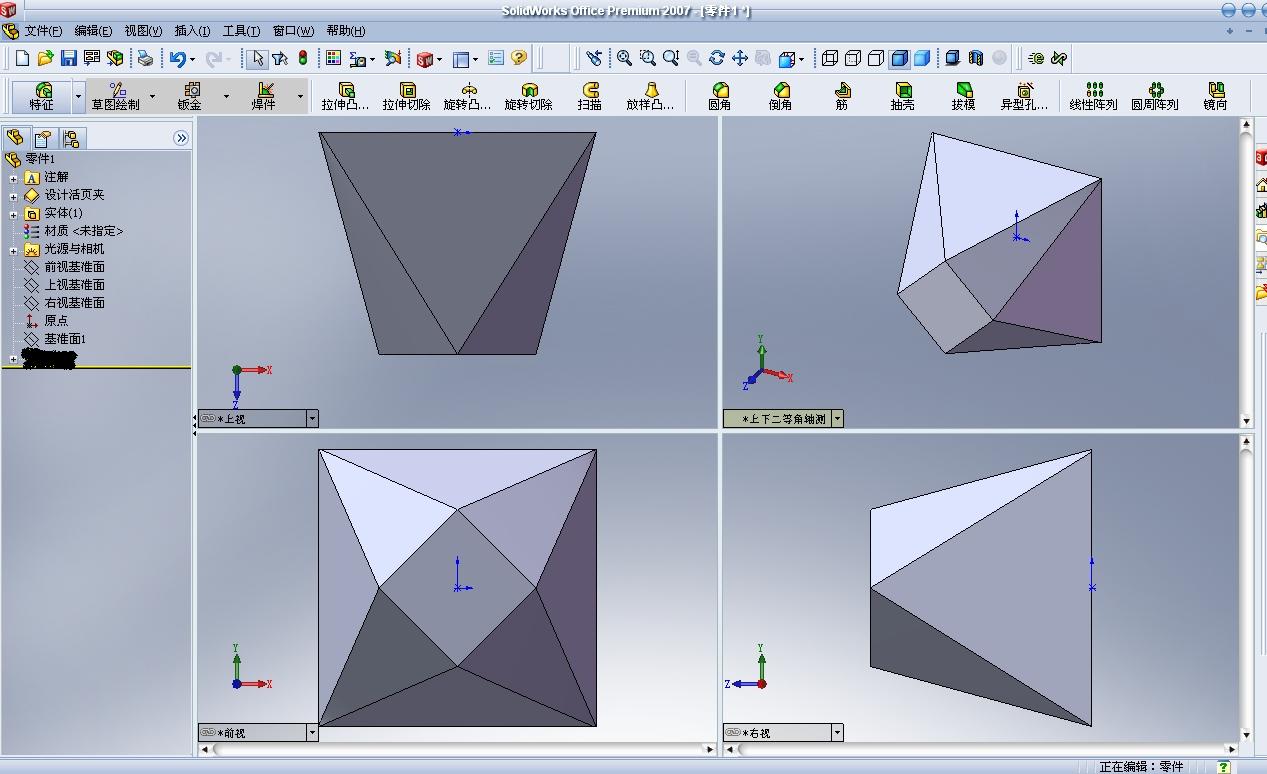Switch to Hidden Lines Removed display
Screen dimensions: 1267x774
[x=875, y=59]
